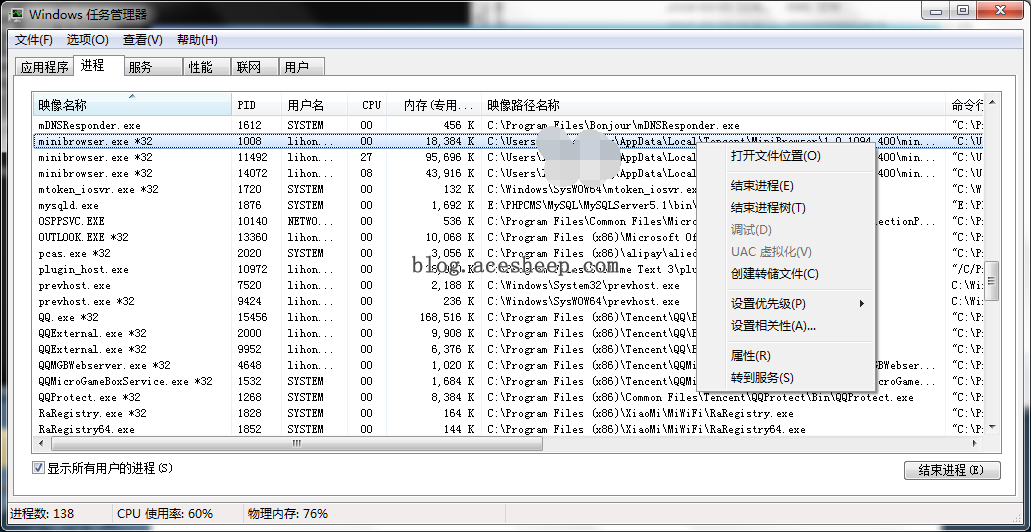The width and height of the screenshot is (1031, 532).
Task: Open the 选项(O) menu
Action: [x=87, y=40]
